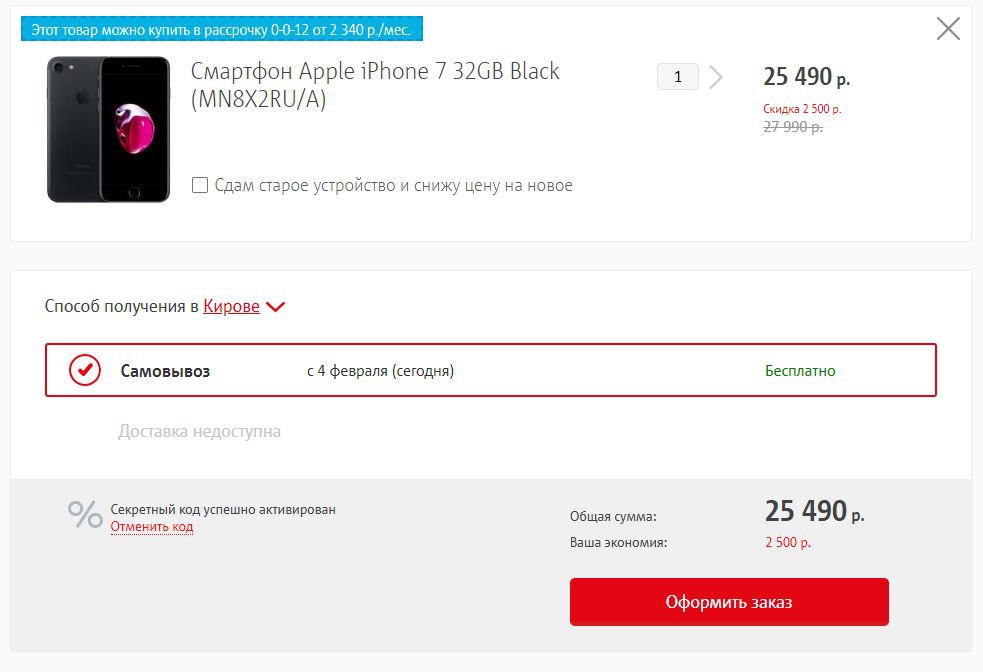Expand the city chevron next to Кирове
Viewport: 983px width, 672px height.
(276, 308)
